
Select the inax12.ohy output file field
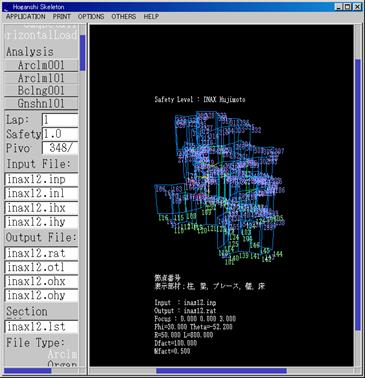[x=41, y=295]
